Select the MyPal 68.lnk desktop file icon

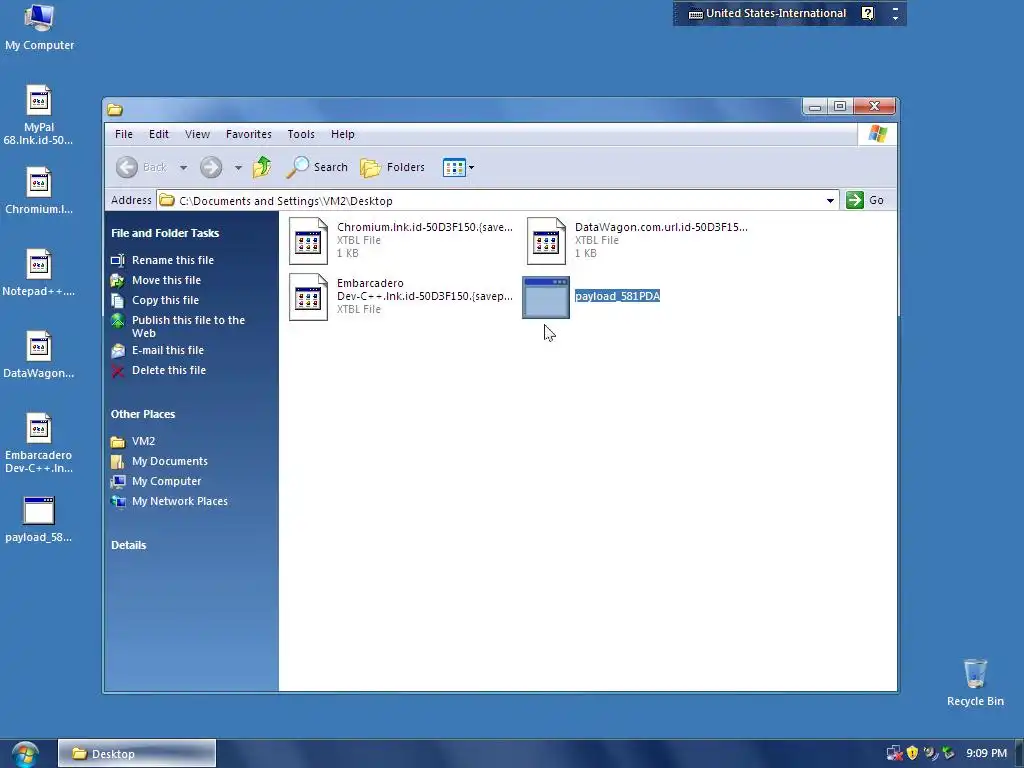39,101
